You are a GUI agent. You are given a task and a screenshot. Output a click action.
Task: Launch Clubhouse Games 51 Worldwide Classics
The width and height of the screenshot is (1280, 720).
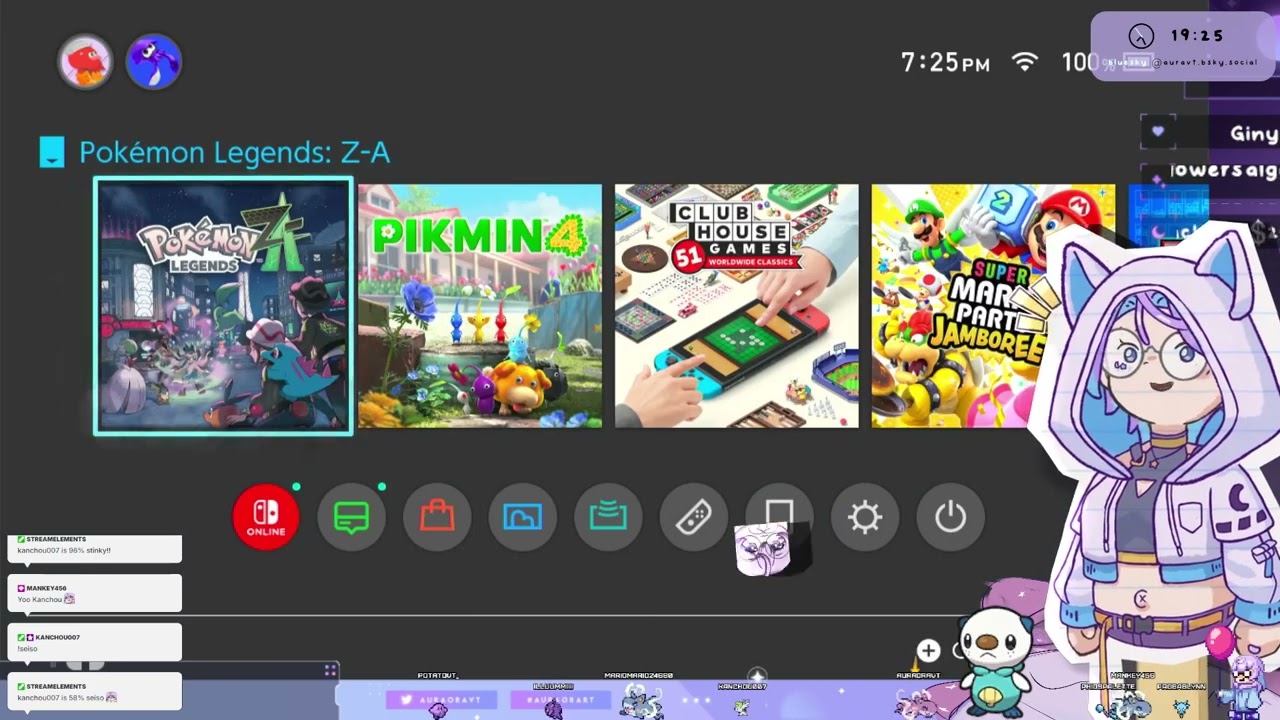click(737, 306)
